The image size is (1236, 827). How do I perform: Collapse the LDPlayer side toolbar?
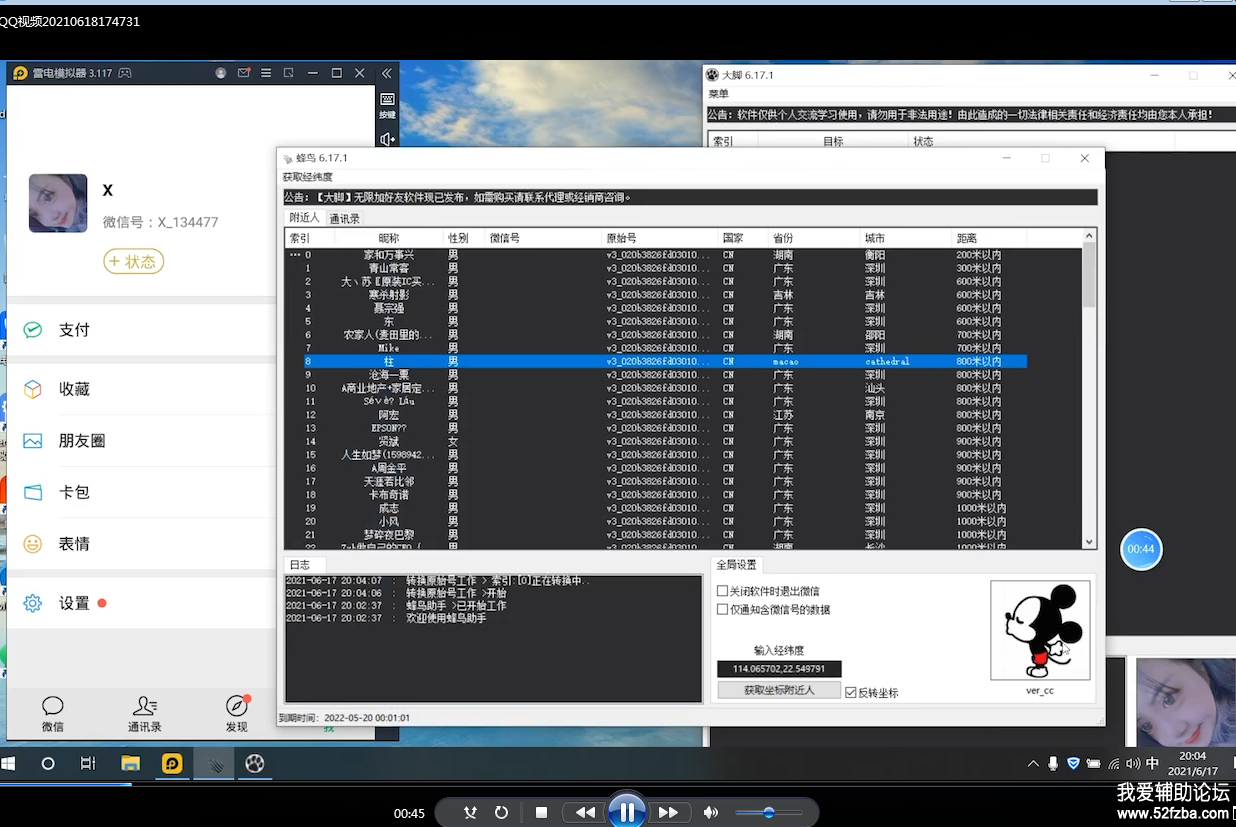(387, 73)
